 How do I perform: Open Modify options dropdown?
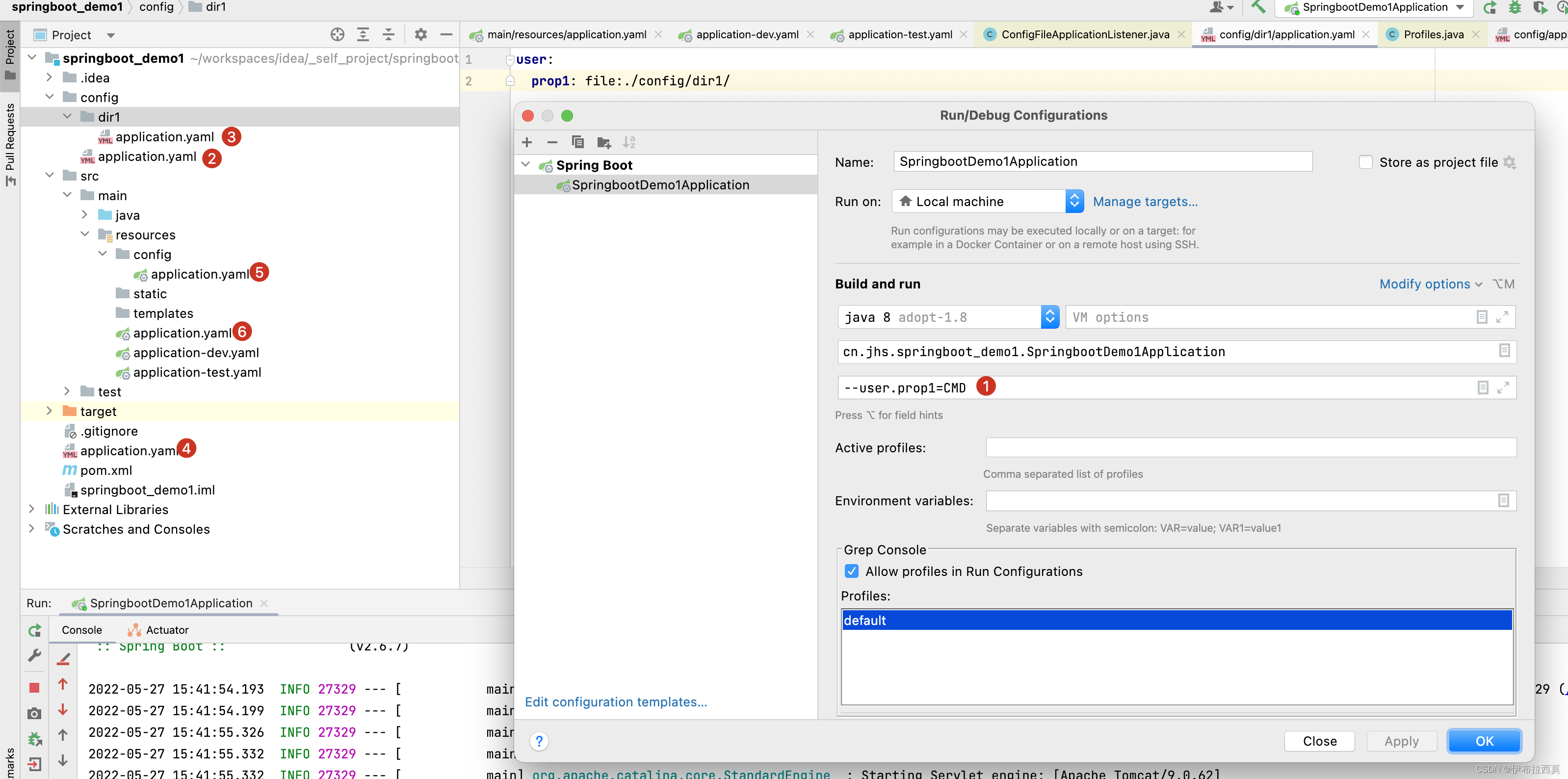click(1430, 284)
